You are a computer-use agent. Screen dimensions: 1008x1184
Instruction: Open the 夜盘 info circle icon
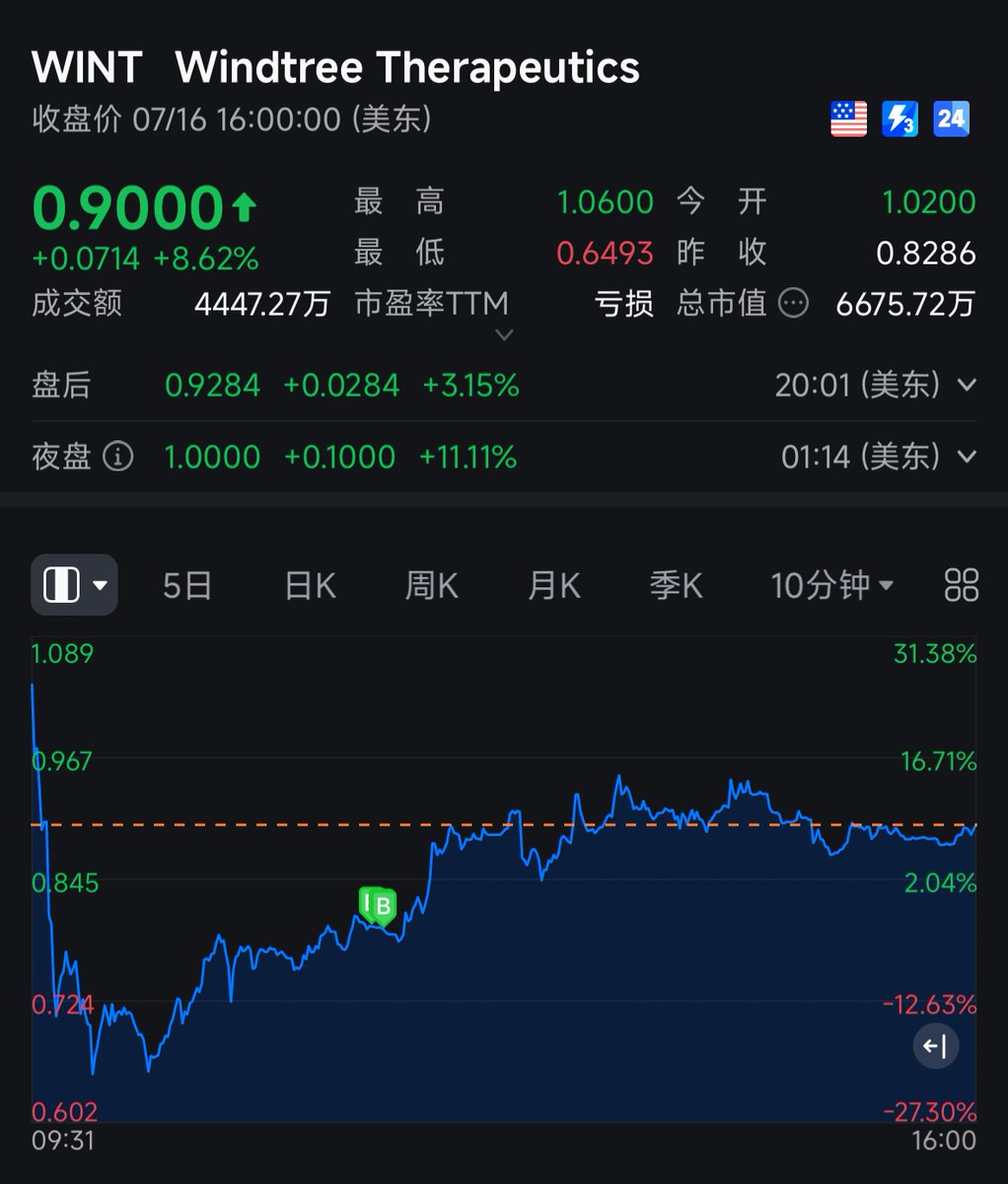pyautogui.click(x=118, y=457)
